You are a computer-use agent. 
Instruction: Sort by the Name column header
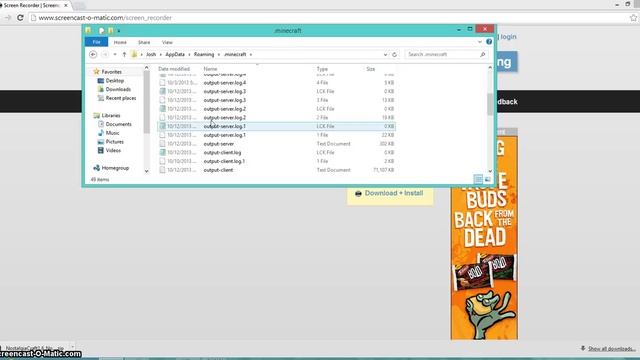pyautogui.click(x=210, y=69)
